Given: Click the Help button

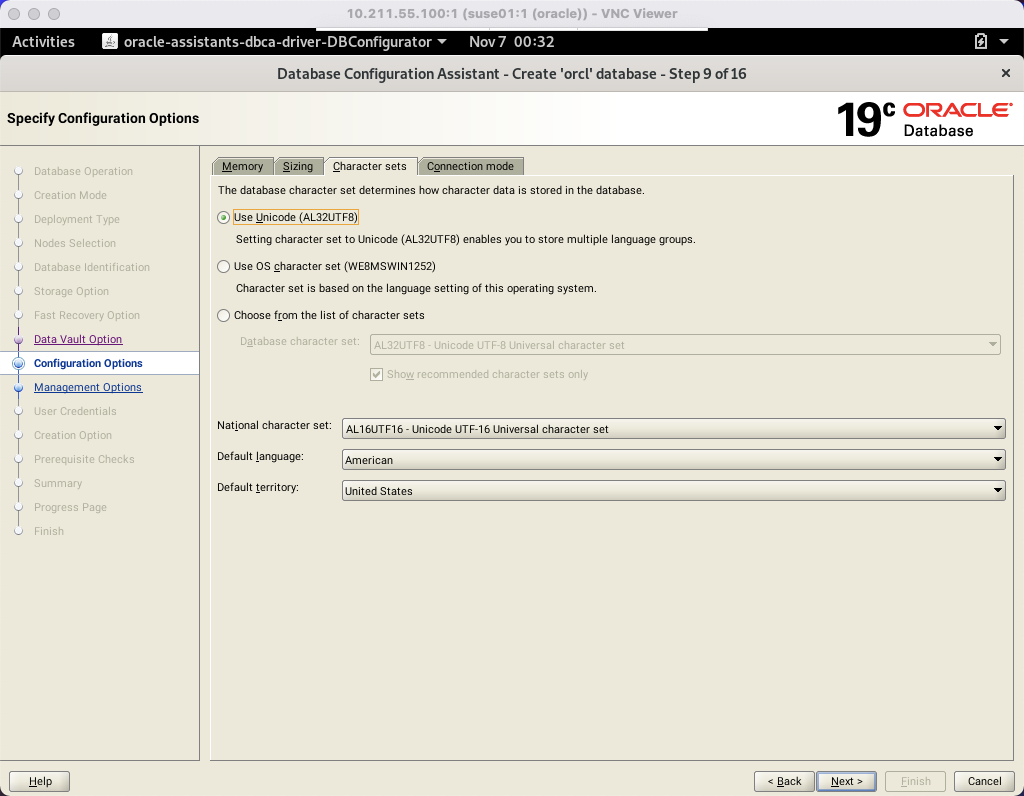Looking at the screenshot, I should pyautogui.click(x=40, y=781).
